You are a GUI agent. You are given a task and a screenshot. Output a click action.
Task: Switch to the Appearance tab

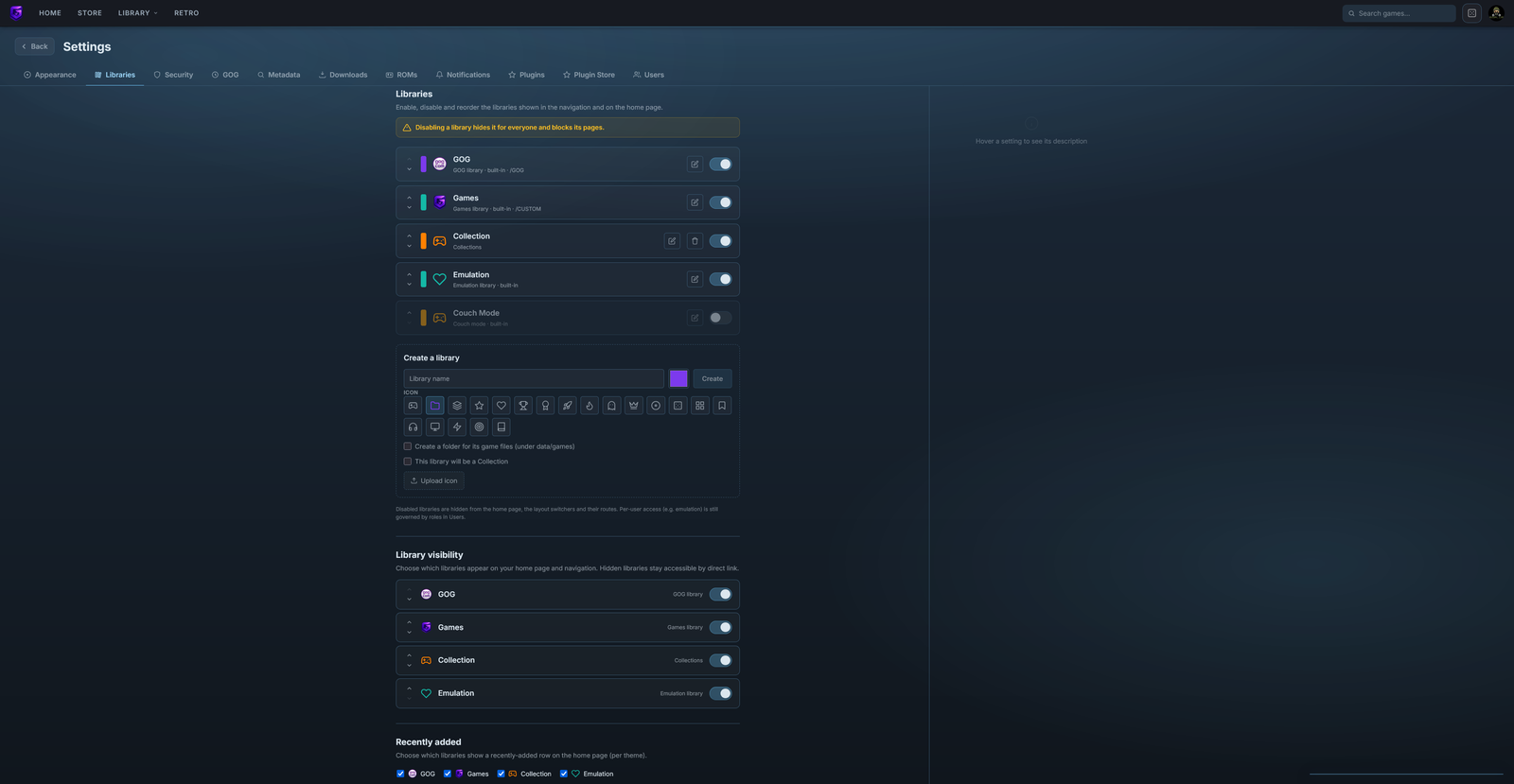click(50, 75)
